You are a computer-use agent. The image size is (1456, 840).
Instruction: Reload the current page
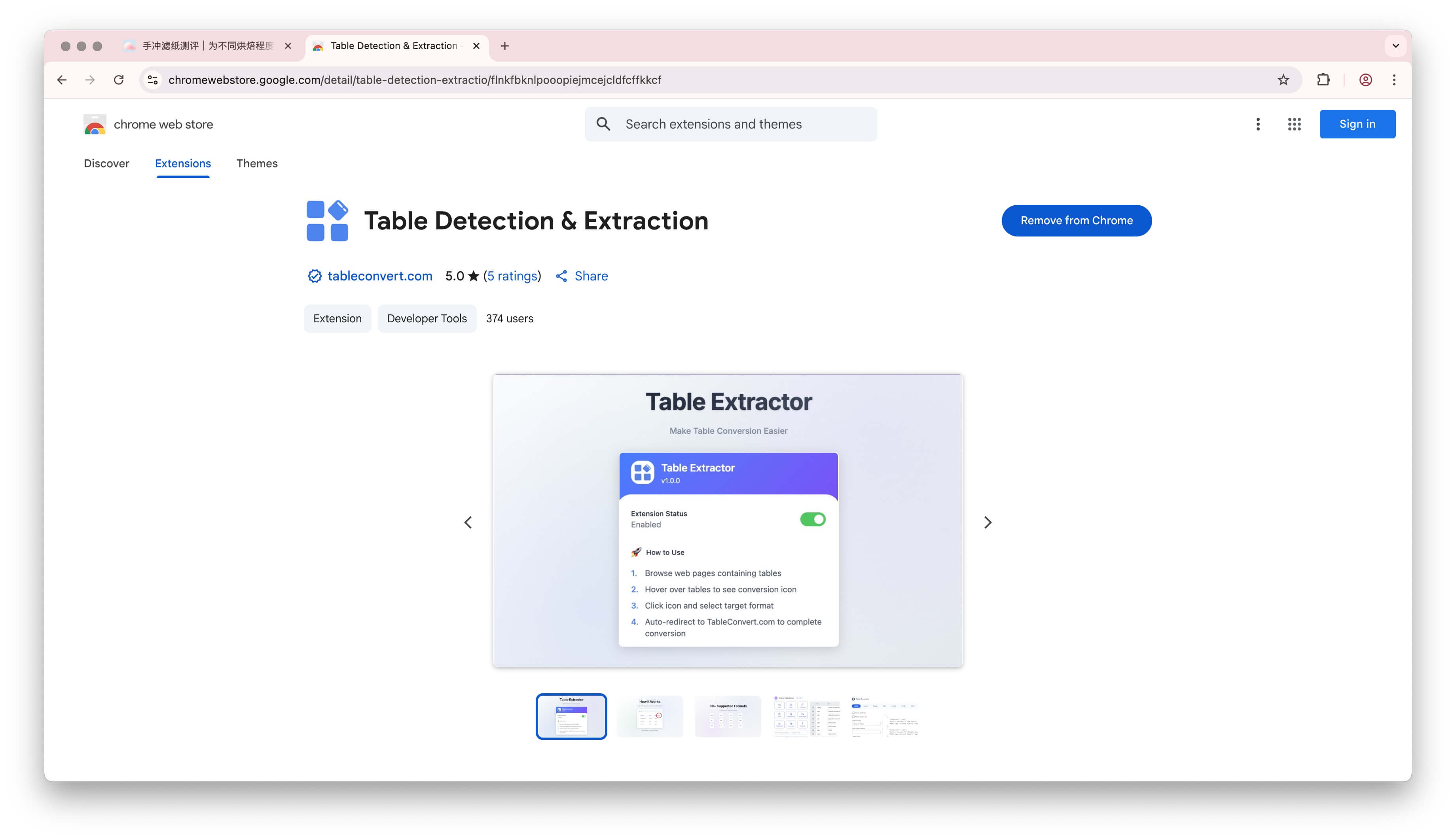click(x=119, y=79)
